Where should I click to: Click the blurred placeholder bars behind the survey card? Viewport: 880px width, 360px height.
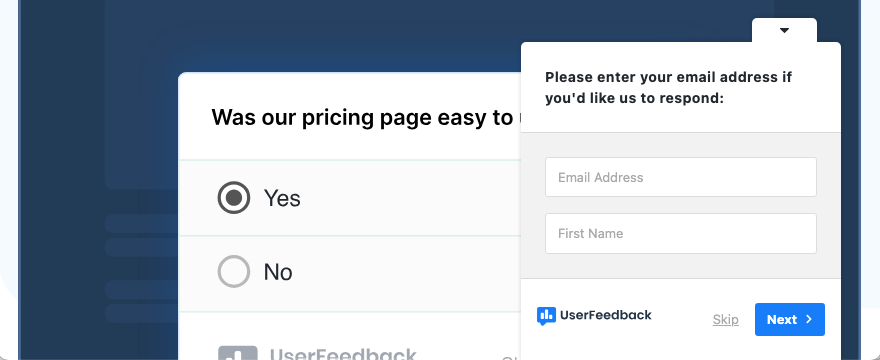[141, 267]
